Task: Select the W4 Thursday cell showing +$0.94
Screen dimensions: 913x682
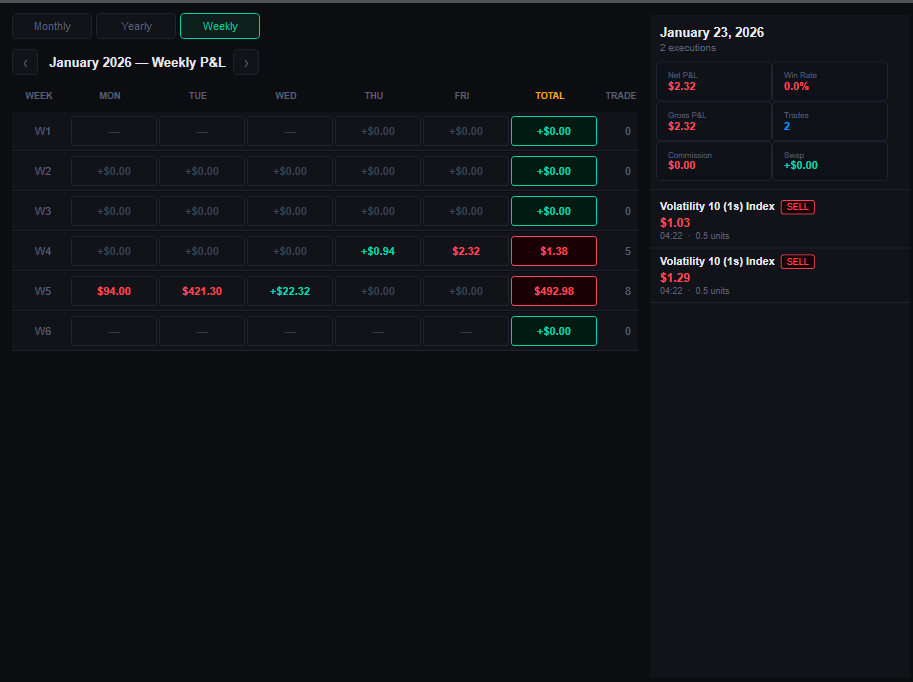Action: [x=377, y=250]
